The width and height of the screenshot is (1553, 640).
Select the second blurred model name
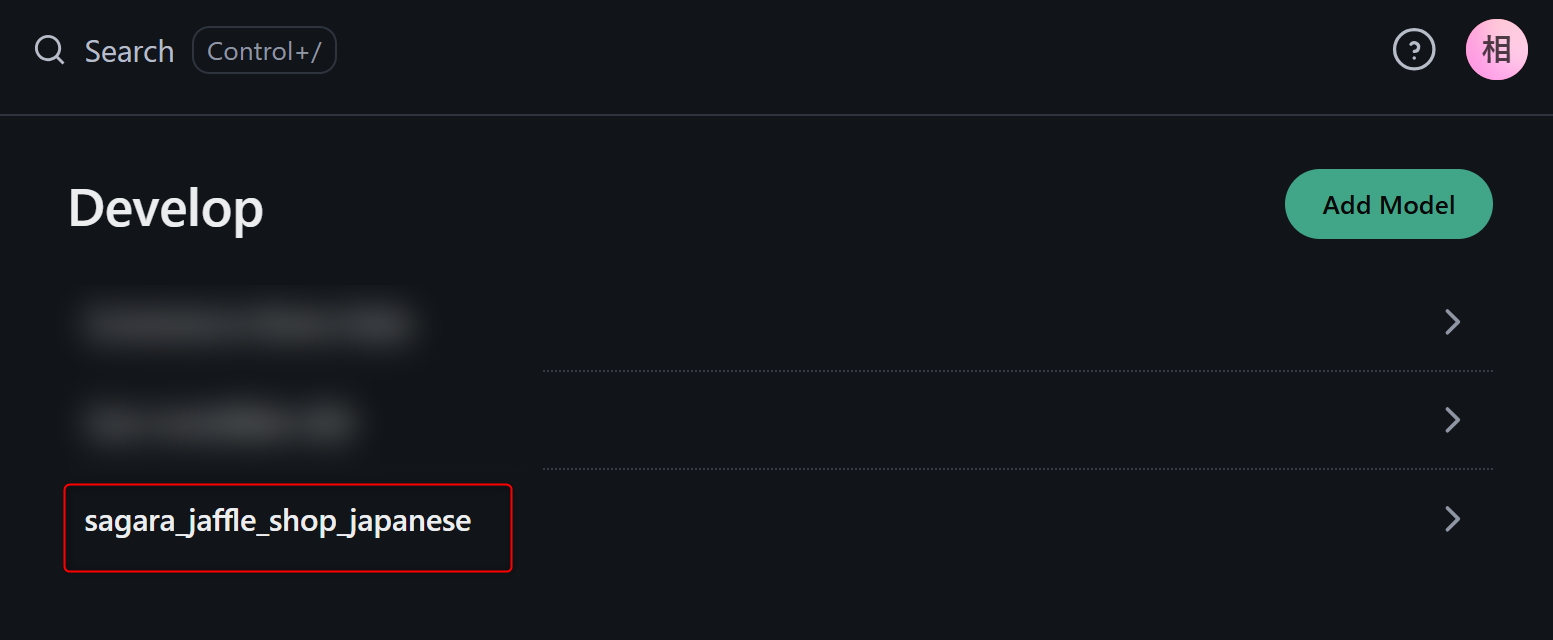[x=220, y=423]
